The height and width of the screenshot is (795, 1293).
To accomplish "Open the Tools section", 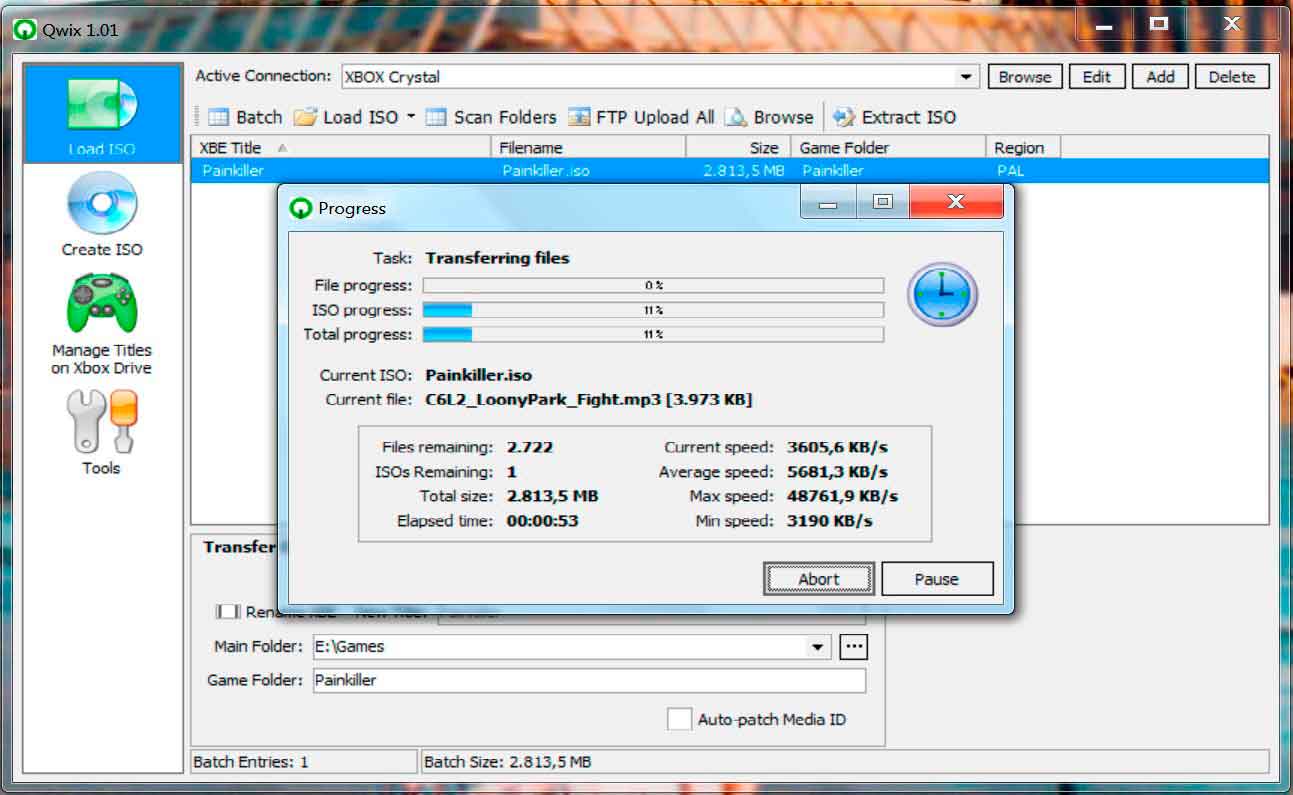I will (102, 433).
